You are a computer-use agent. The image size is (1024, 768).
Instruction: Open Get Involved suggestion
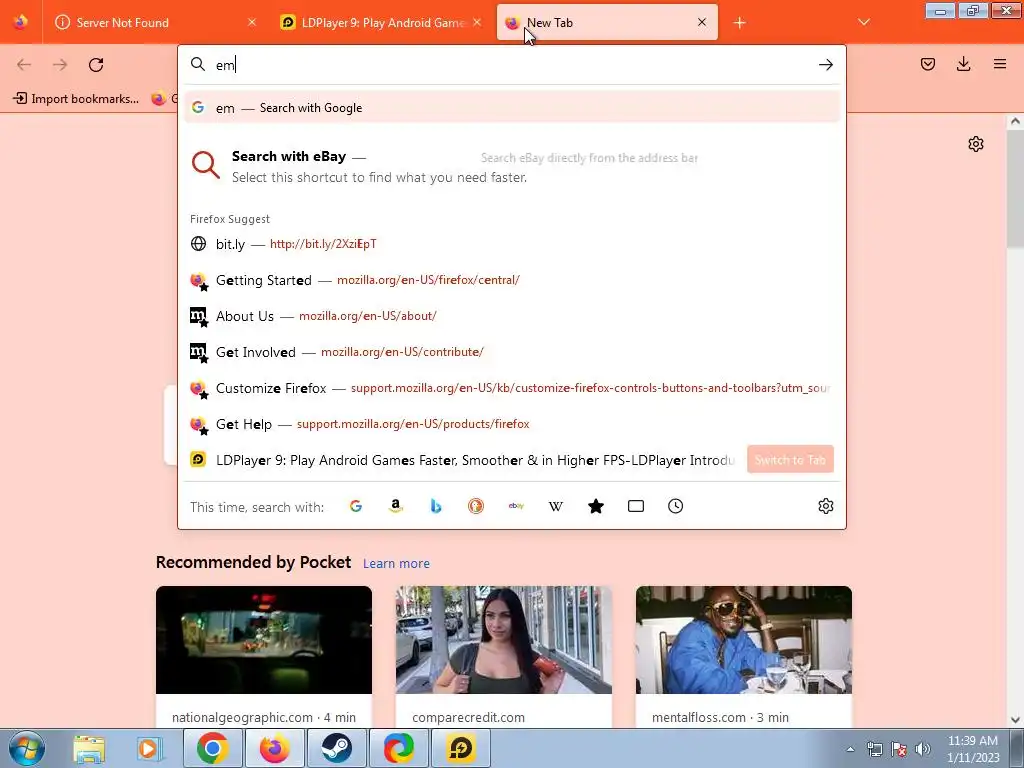[512, 352]
